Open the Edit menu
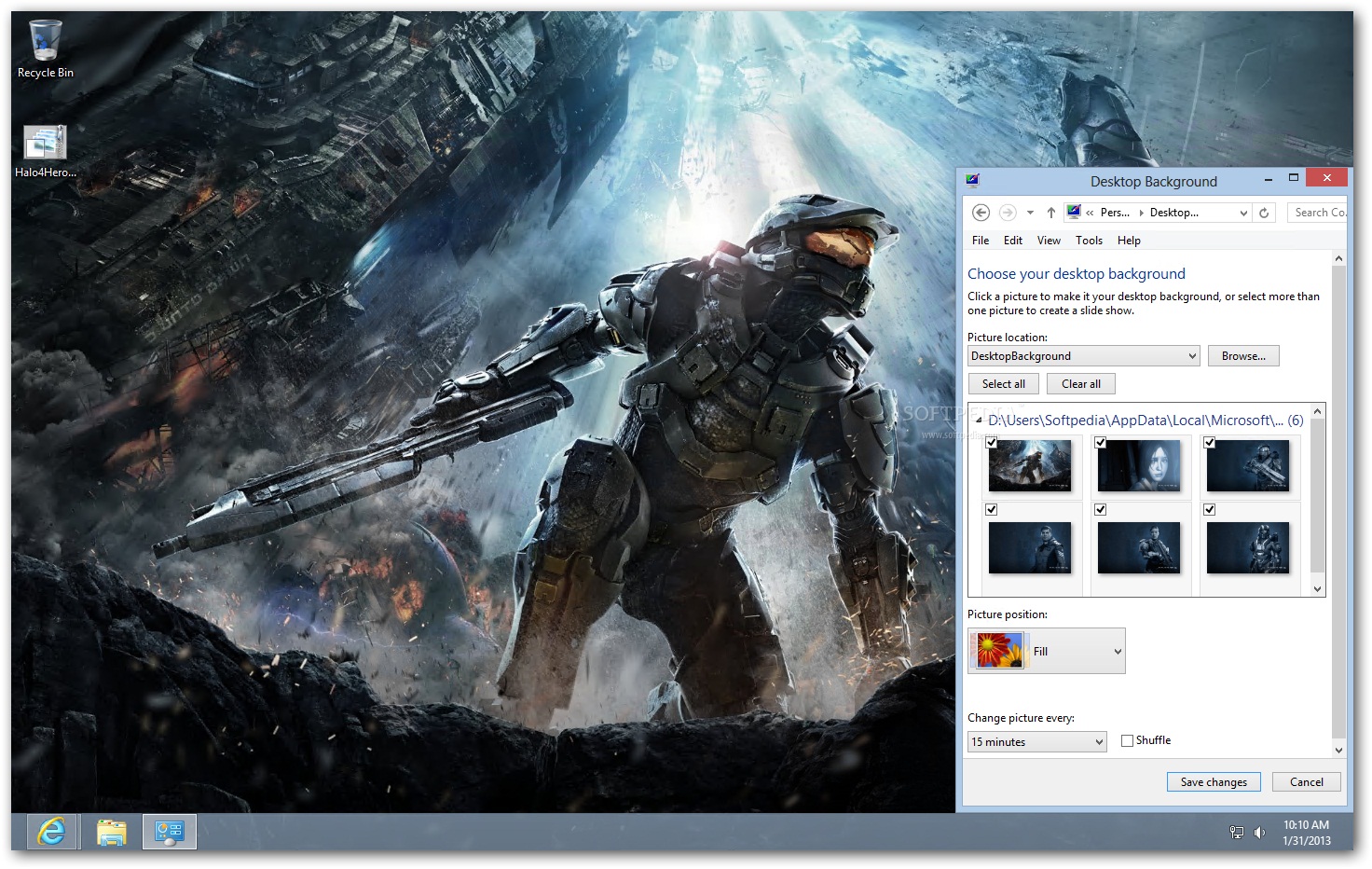The width and height of the screenshot is (1372, 869). (1013, 241)
